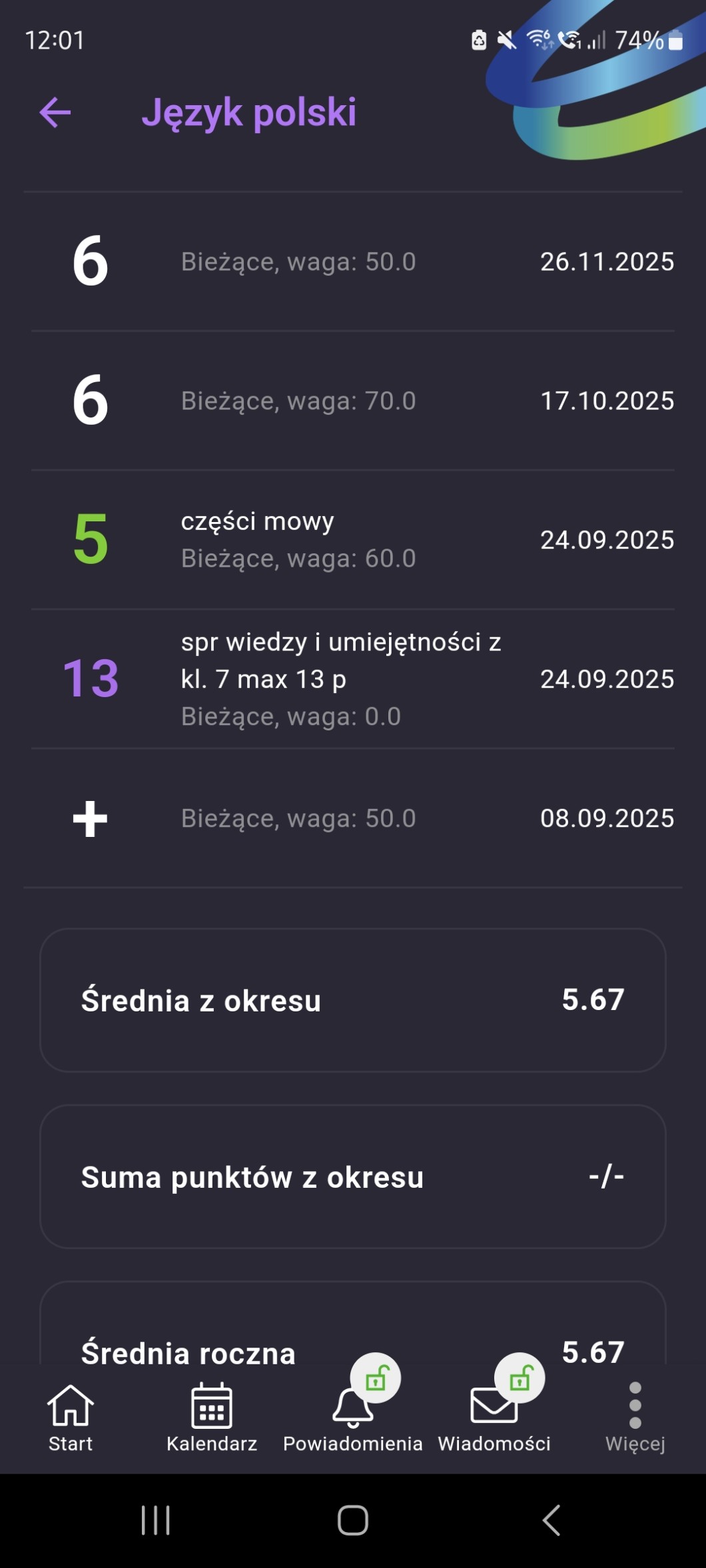This screenshot has width=706, height=1568.
Task: Open Android recent apps button
Action: point(156,1520)
